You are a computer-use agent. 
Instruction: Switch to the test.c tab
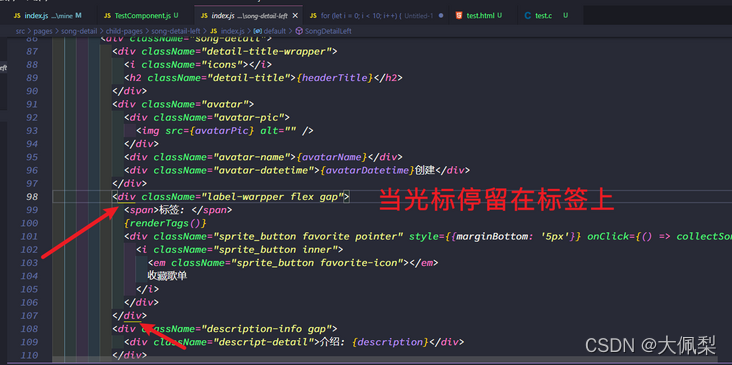coord(550,15)
